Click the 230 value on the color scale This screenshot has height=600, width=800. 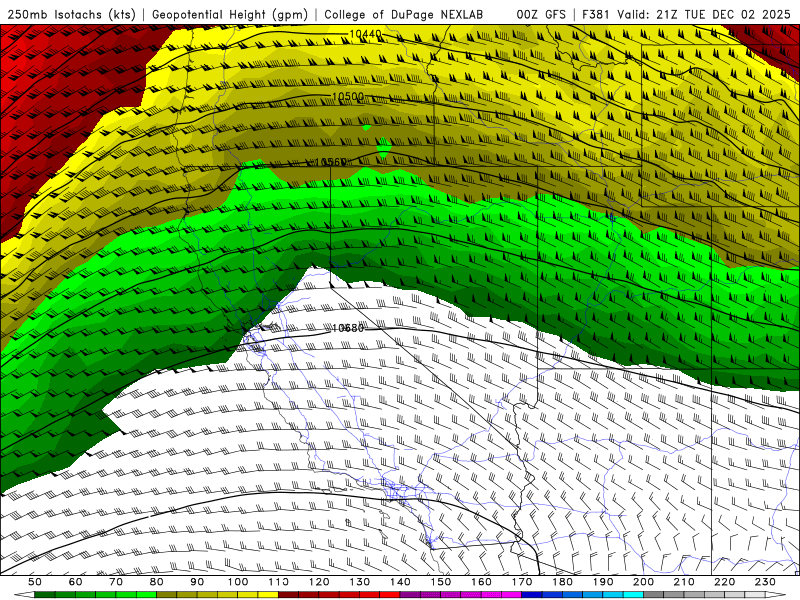click(x=765, y=582)
